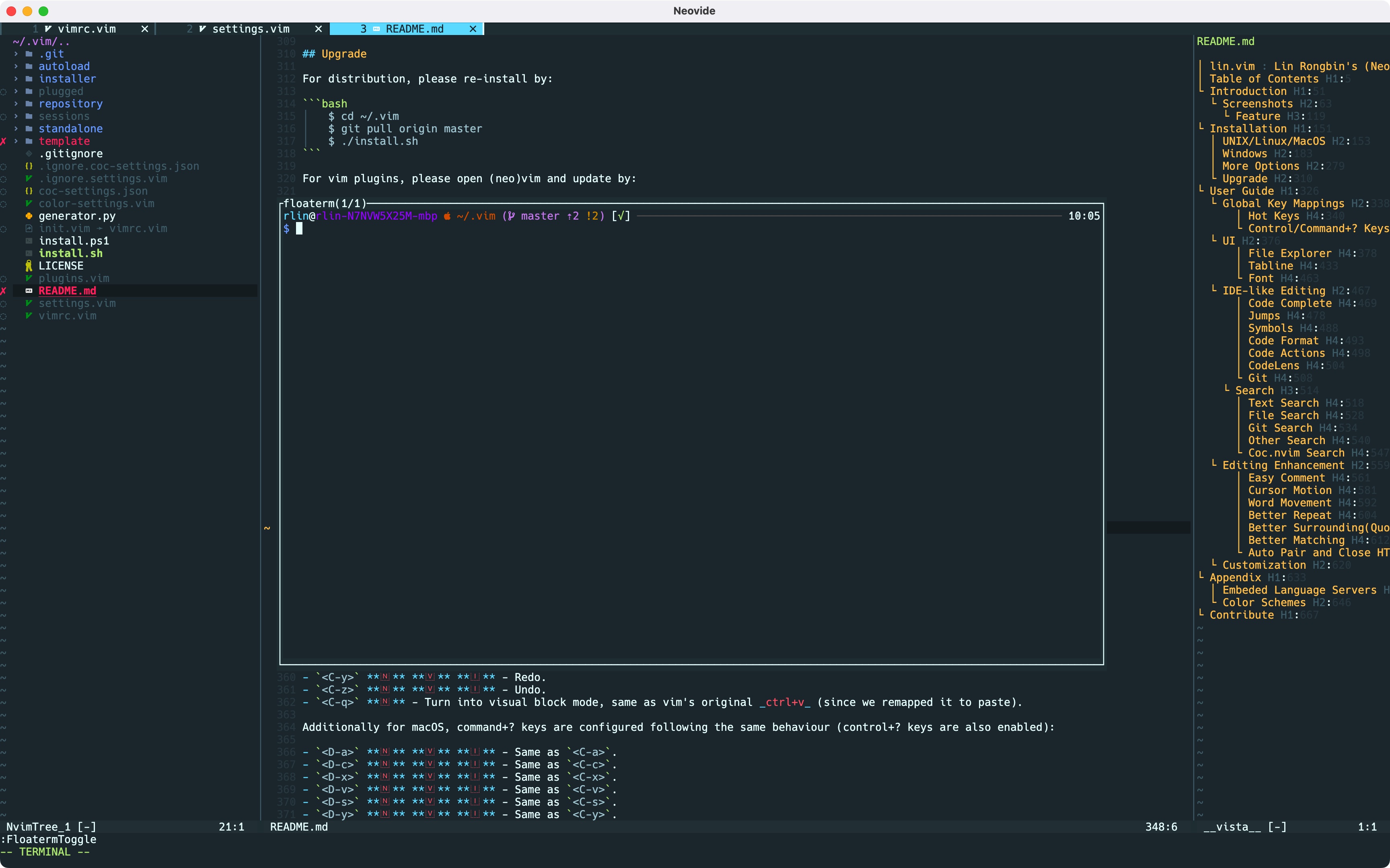Go to Code Complete in the outline

point(1289,303)
